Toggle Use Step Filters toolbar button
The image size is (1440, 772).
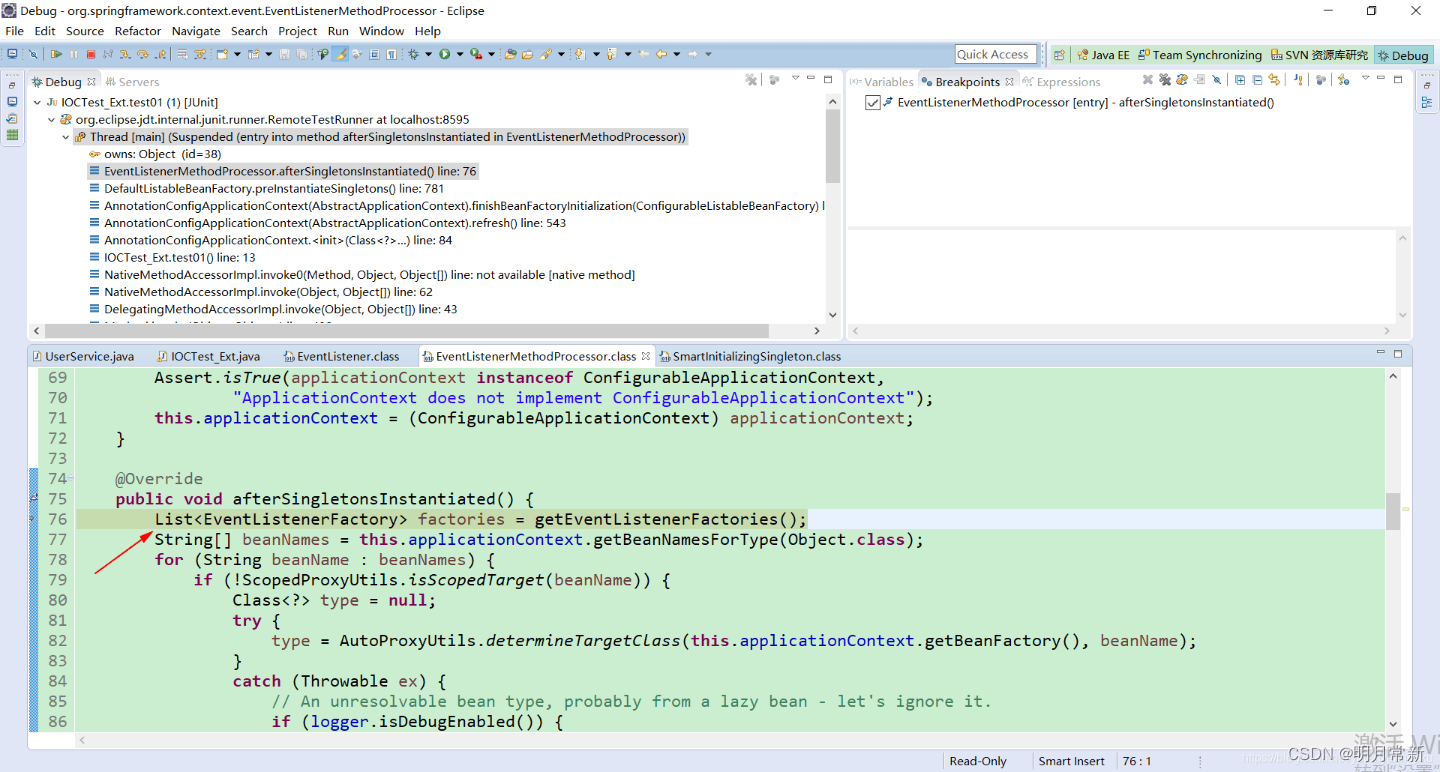pos(199,54)
